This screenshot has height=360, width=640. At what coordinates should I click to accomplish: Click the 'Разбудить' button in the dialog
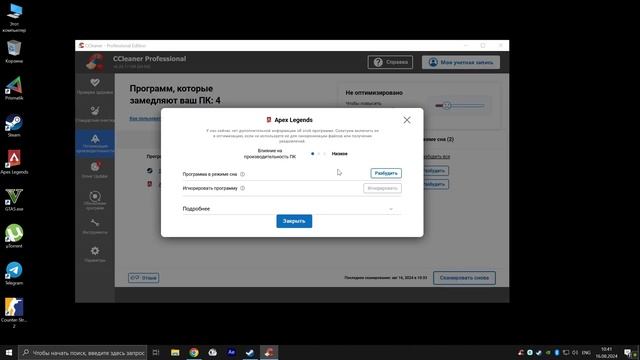click(x=386, y=173)
